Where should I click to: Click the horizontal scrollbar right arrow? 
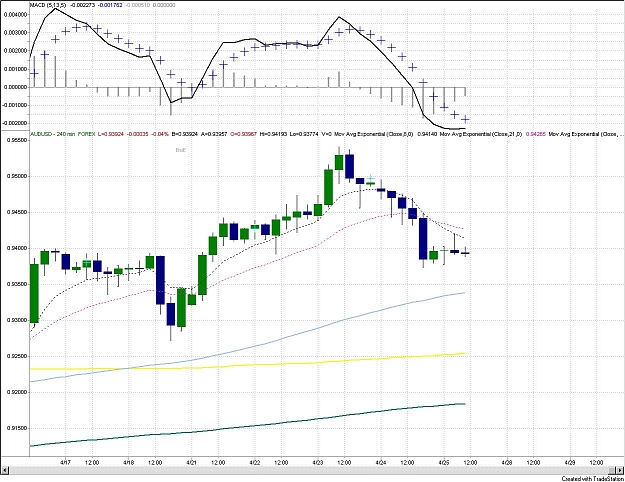[619, 470]
